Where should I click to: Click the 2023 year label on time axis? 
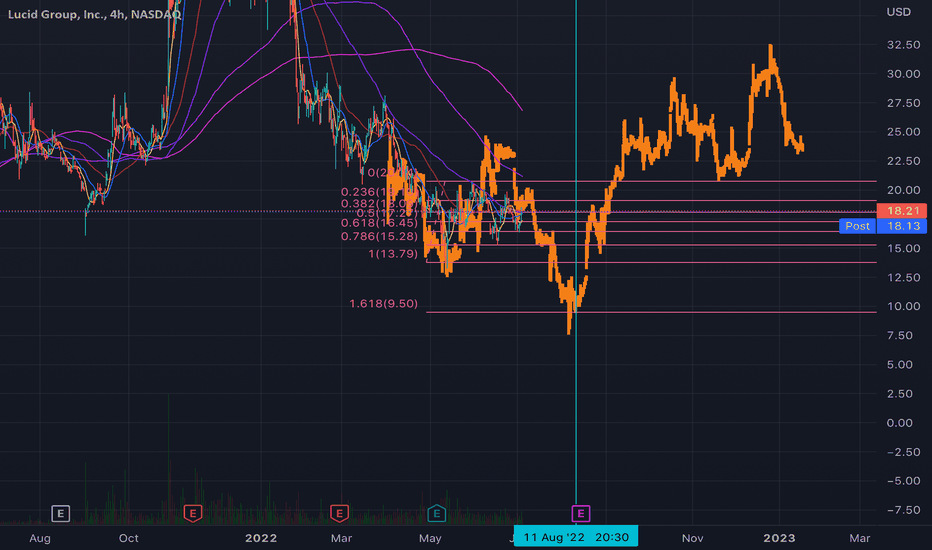pos(779,538)
